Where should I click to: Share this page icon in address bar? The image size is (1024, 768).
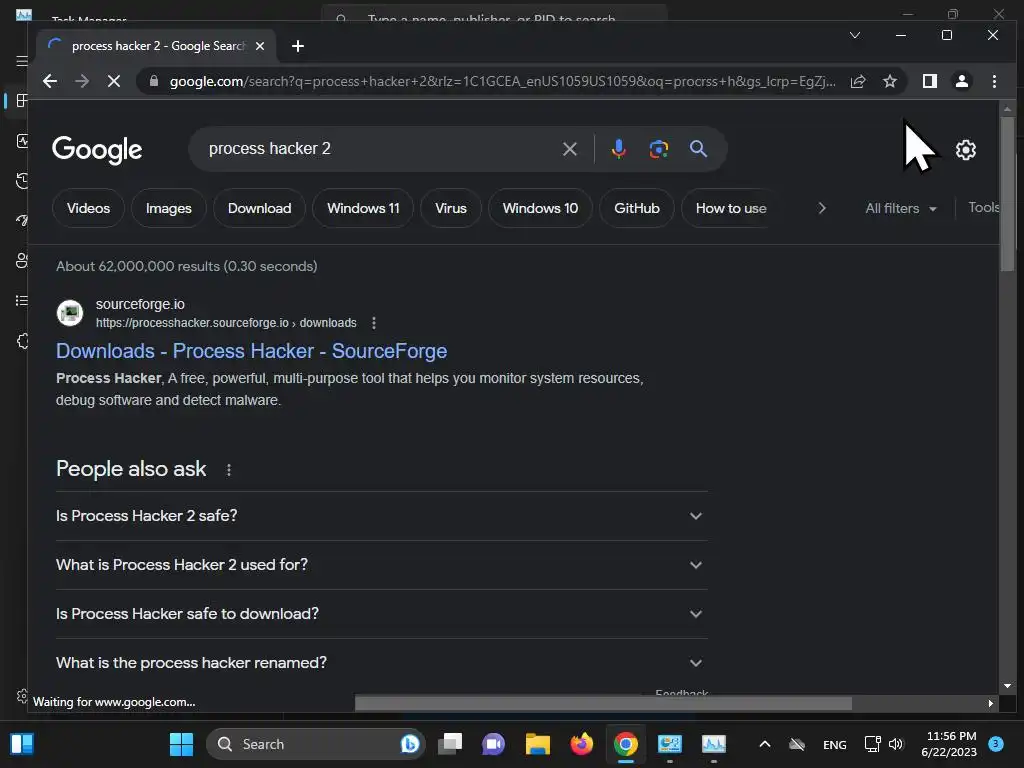pos(857,81)
